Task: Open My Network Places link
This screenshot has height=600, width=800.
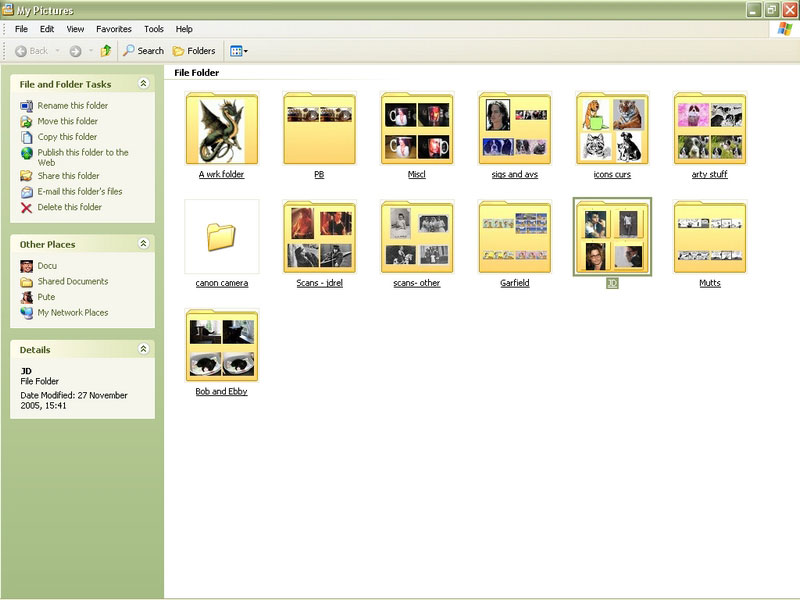Action: tap(72, 313)
